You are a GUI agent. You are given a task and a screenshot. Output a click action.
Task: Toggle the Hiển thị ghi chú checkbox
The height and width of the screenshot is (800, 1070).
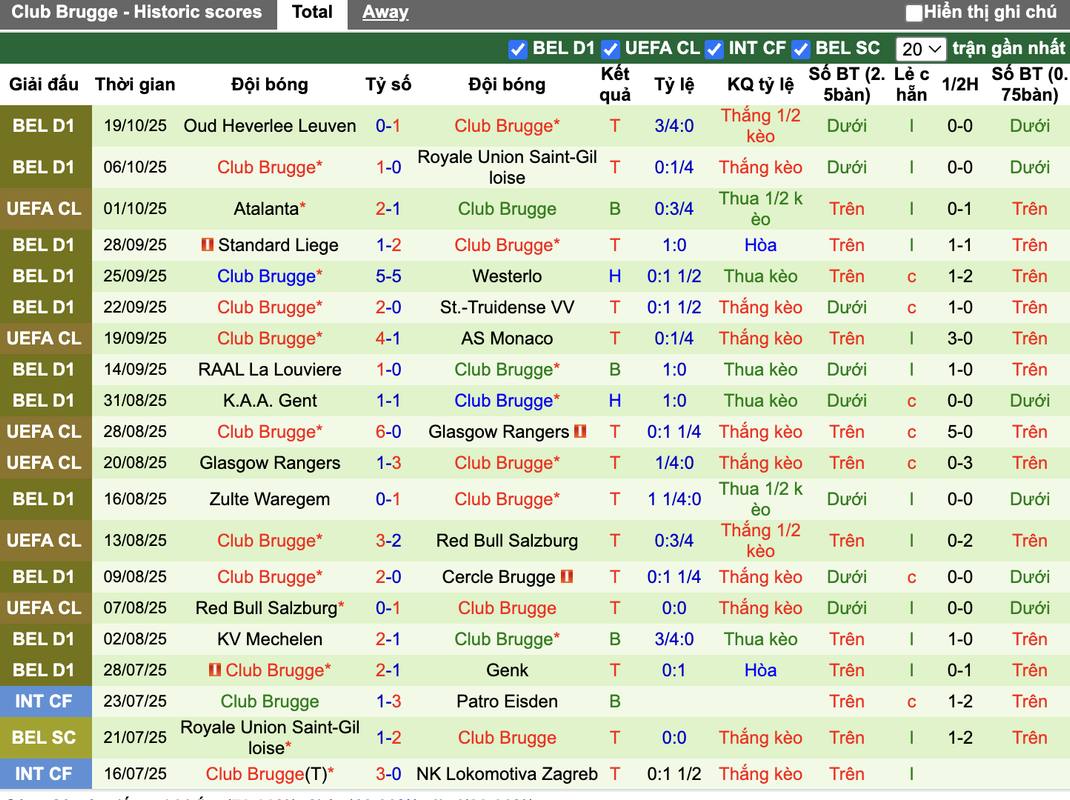point(914,12)
